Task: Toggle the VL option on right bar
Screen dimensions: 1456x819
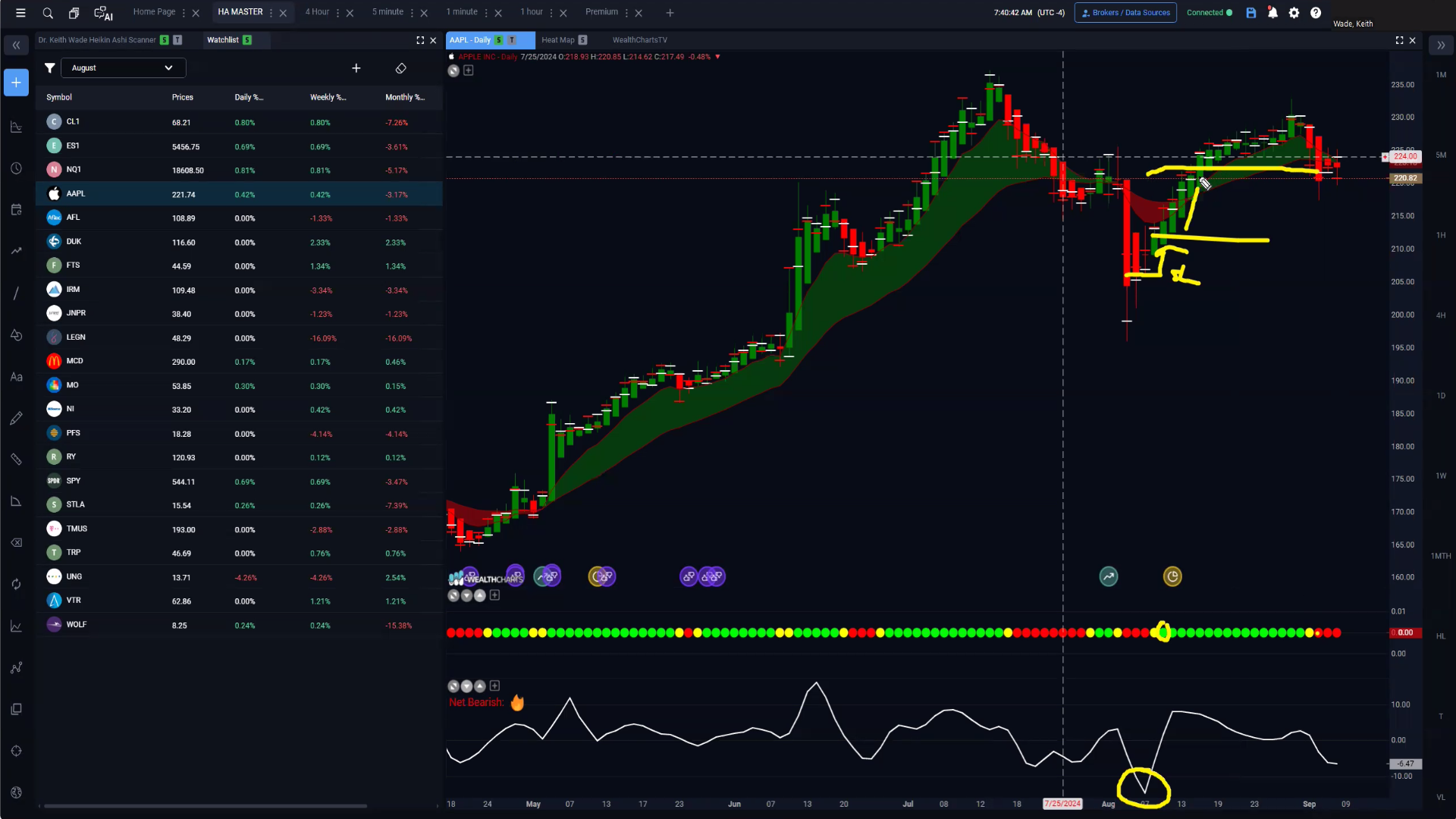Action: (1441, 797)
